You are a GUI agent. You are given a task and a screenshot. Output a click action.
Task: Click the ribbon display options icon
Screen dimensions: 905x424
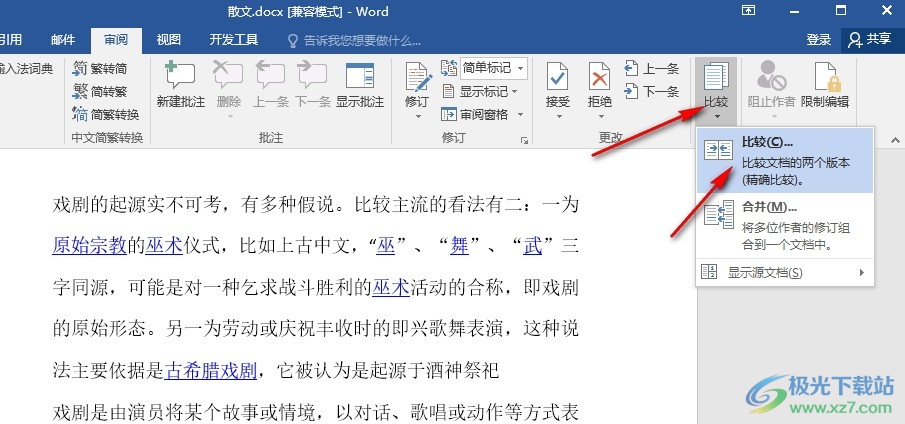pos(749,10)
